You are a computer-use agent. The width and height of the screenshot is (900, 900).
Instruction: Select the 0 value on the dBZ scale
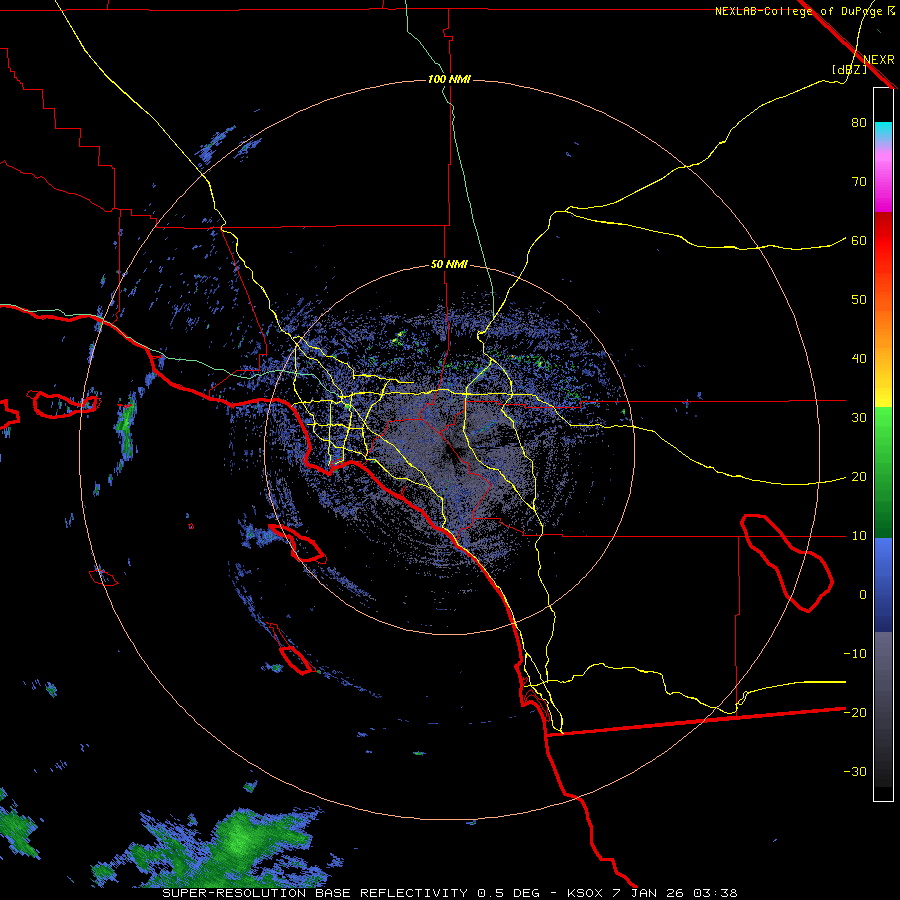point(863,595)
